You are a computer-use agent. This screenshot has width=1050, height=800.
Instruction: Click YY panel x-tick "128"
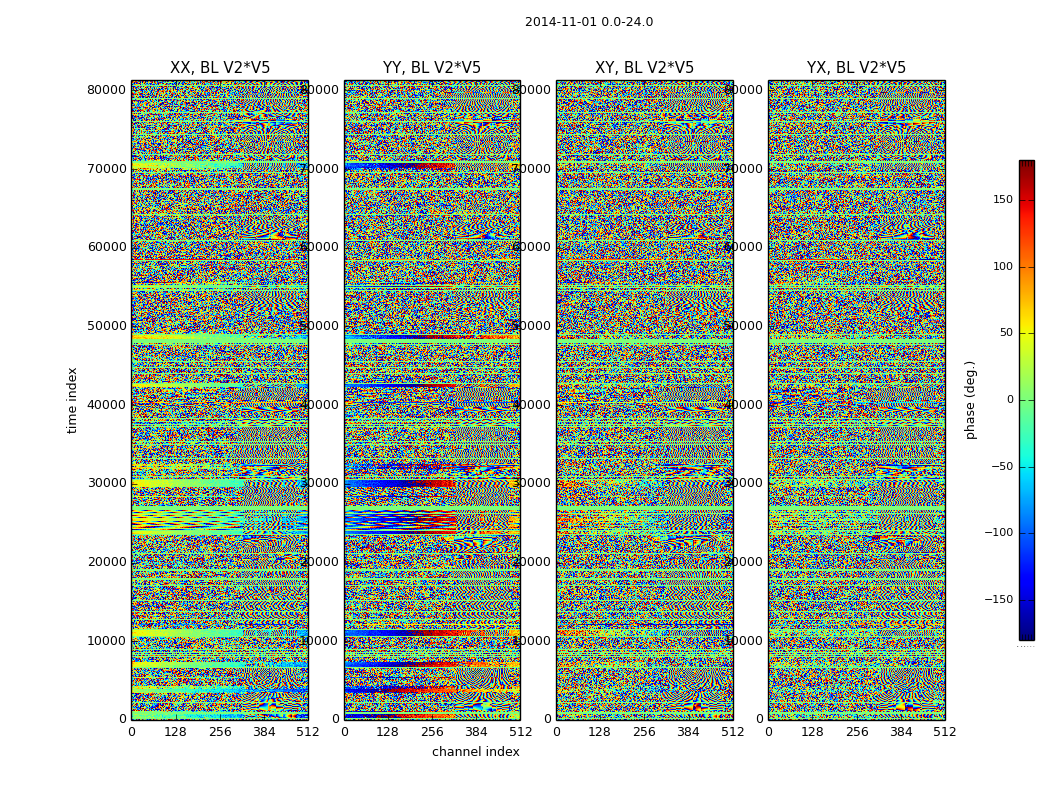click(x=388, y=732)
